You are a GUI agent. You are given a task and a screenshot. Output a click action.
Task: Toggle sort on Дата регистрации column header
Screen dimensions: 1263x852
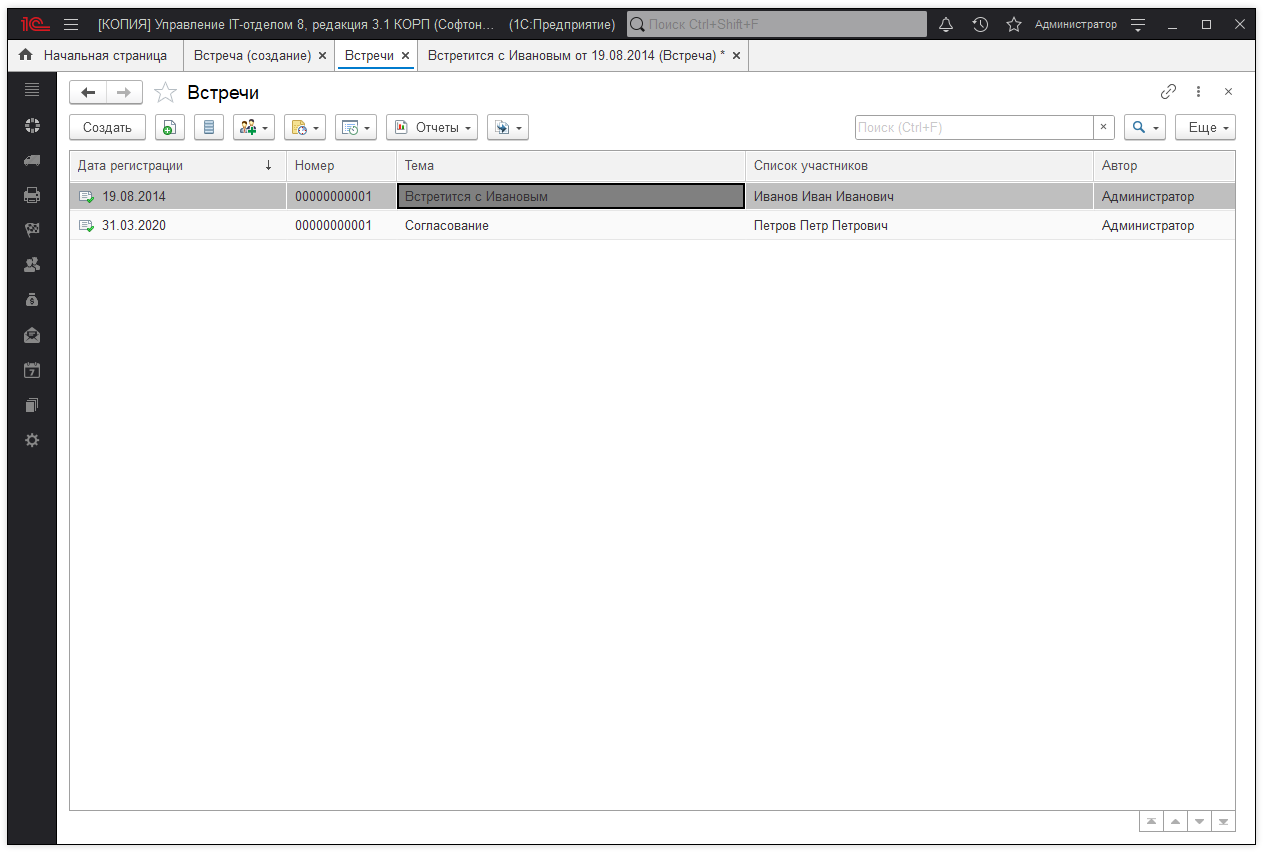point(176,165)
